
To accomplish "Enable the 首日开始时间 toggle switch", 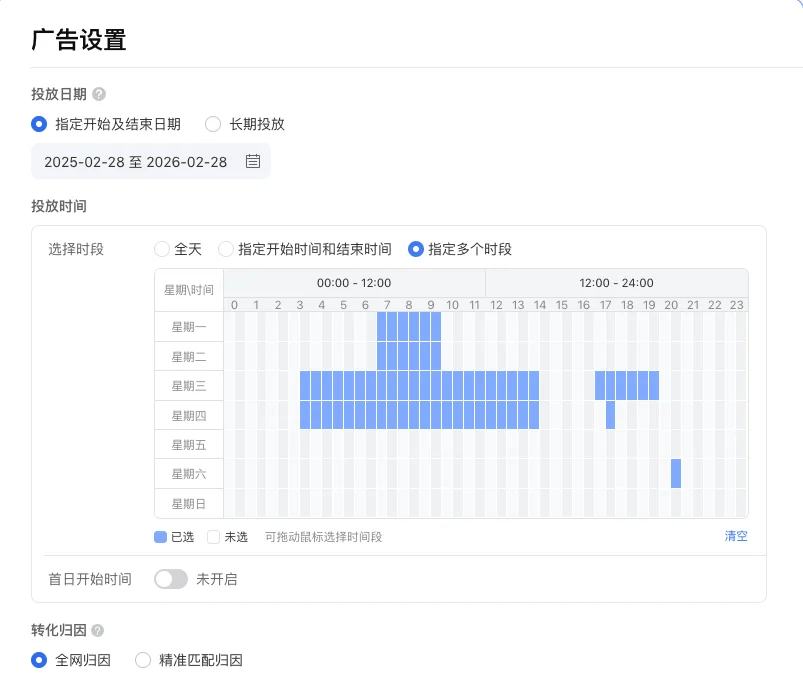I will [x=171, y=579].
